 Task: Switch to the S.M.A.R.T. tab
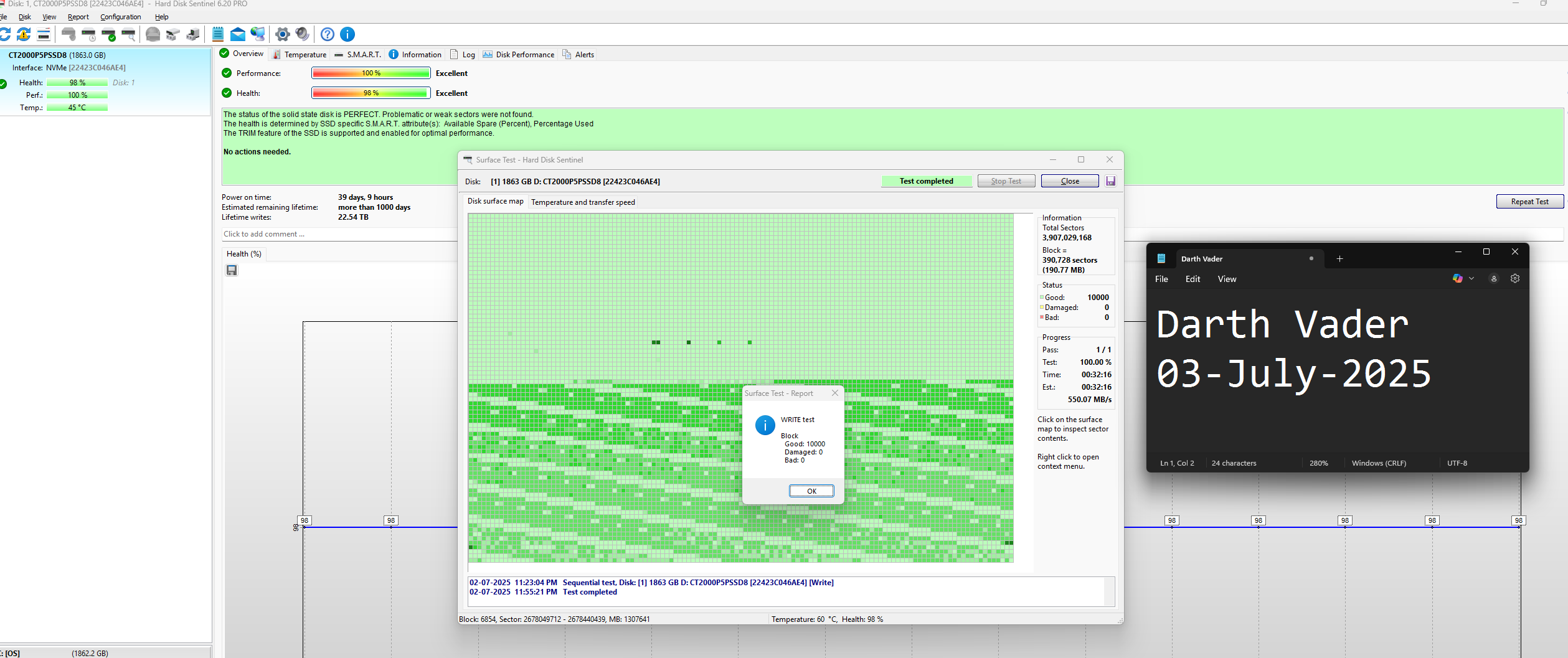pyautogui.click(x=358, y=55)
